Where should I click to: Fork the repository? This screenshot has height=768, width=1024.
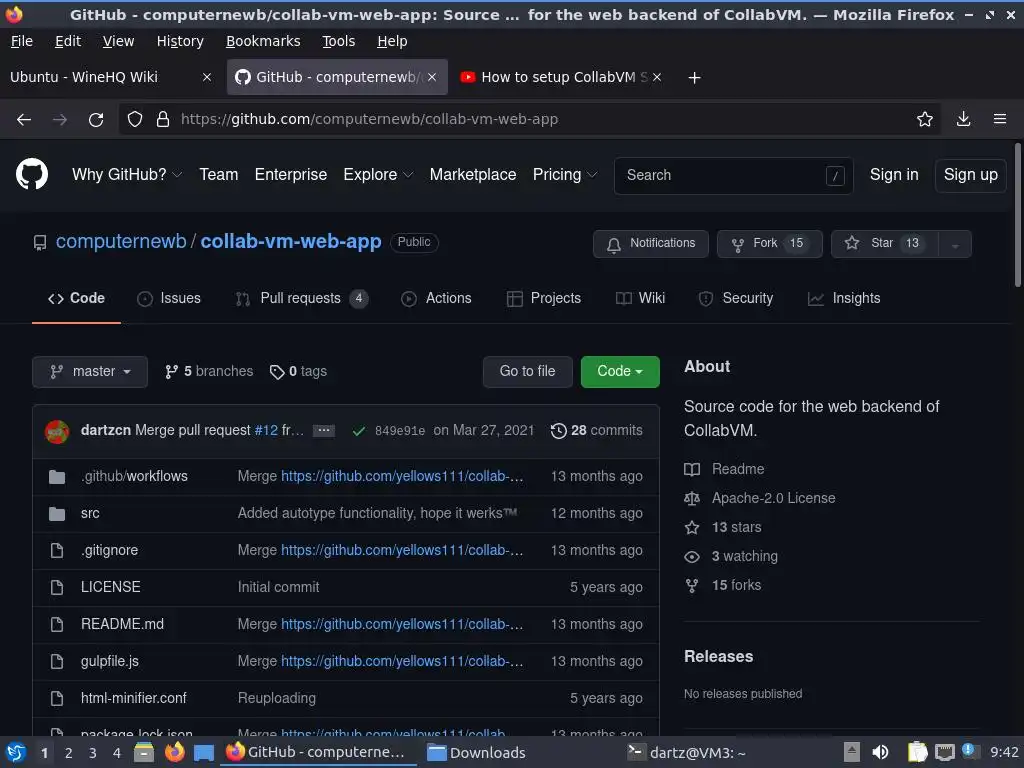pyautogui.click(x=769, y=244)
